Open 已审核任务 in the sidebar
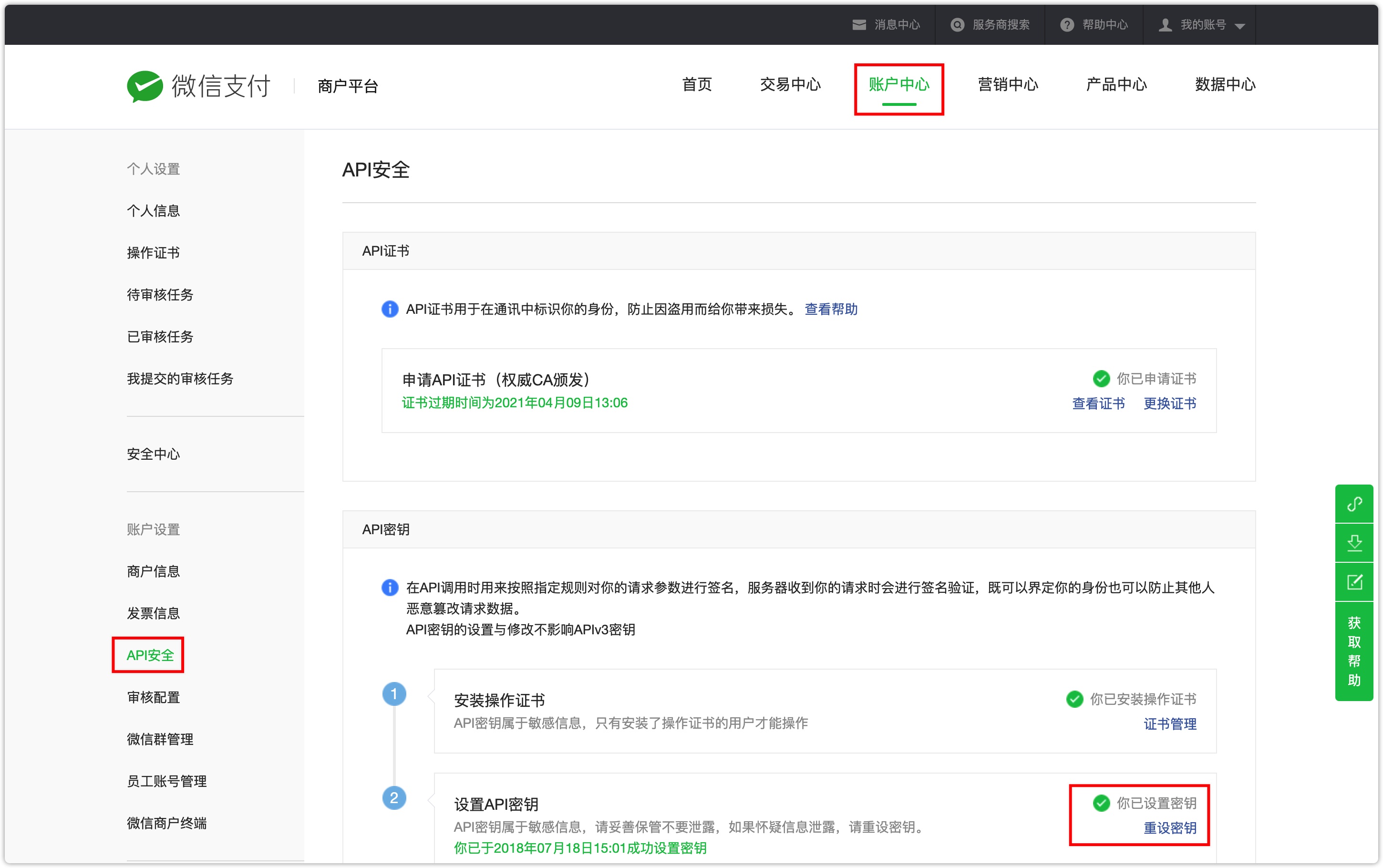Viewport: 1383px width, 868px height. (160, 336)
